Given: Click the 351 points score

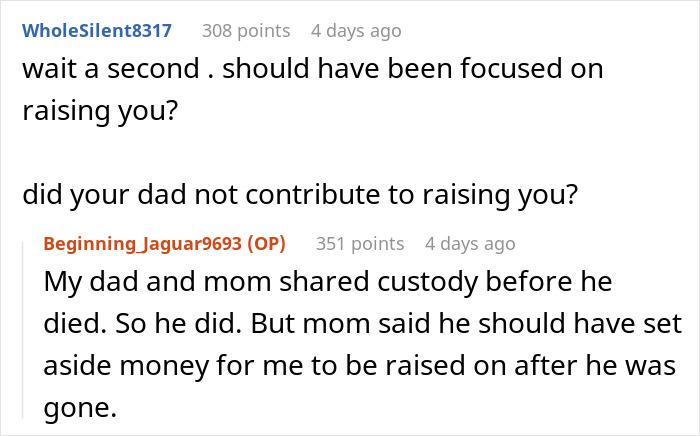Looking at the screenshot, I should [x=360, y=243].
